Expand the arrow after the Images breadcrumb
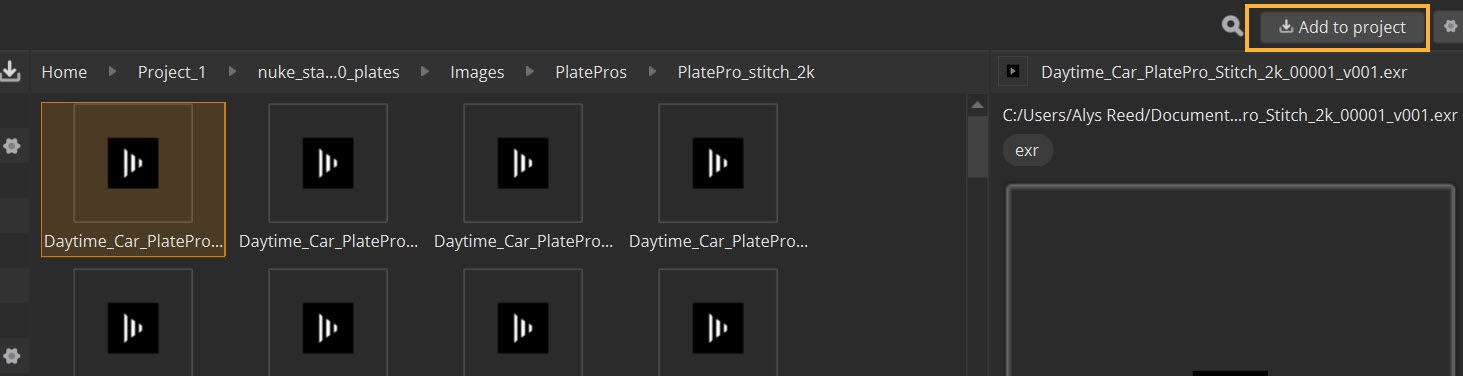Screen dimensions: 1463x376 (530, 72)
